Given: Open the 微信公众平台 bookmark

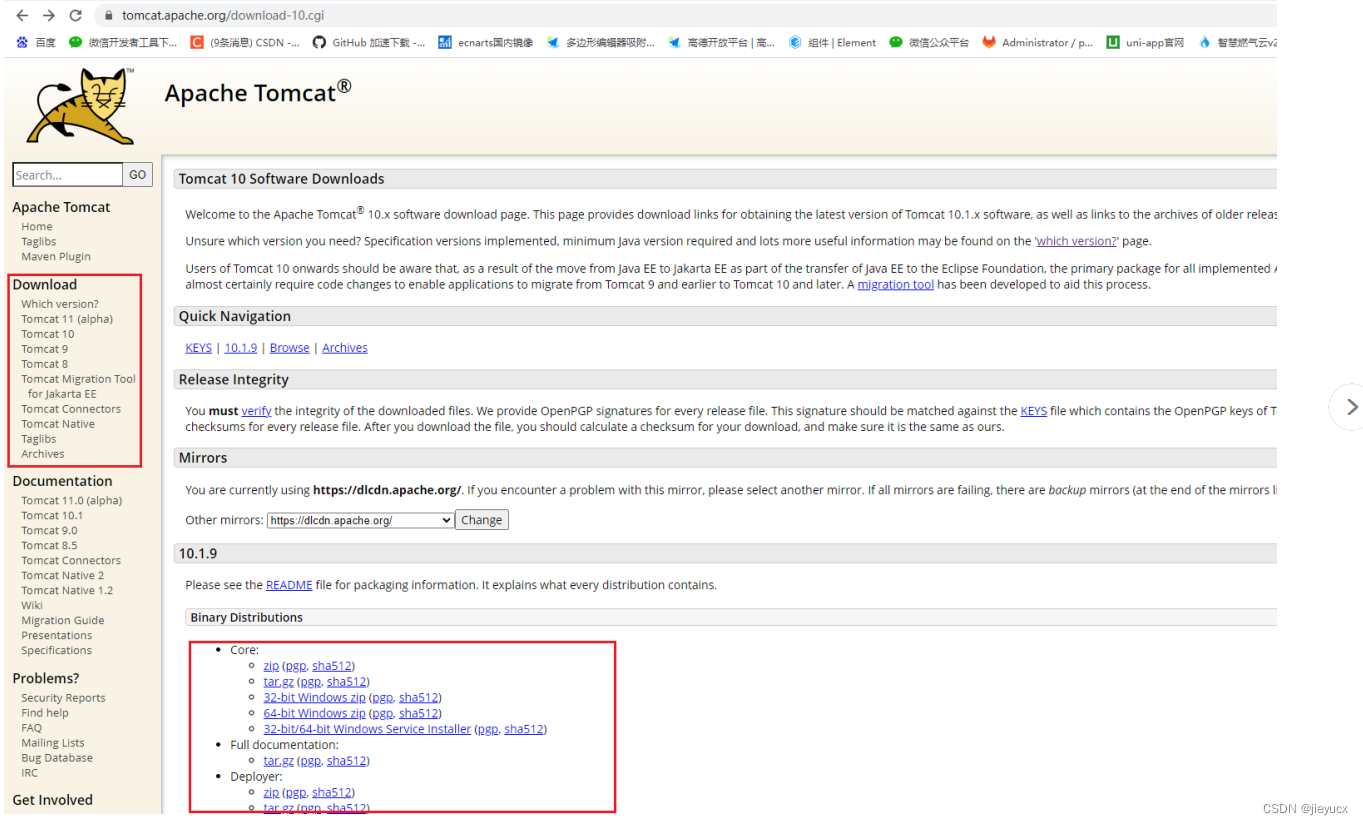Looking at the screenshot, I should (x=929, y=43).
